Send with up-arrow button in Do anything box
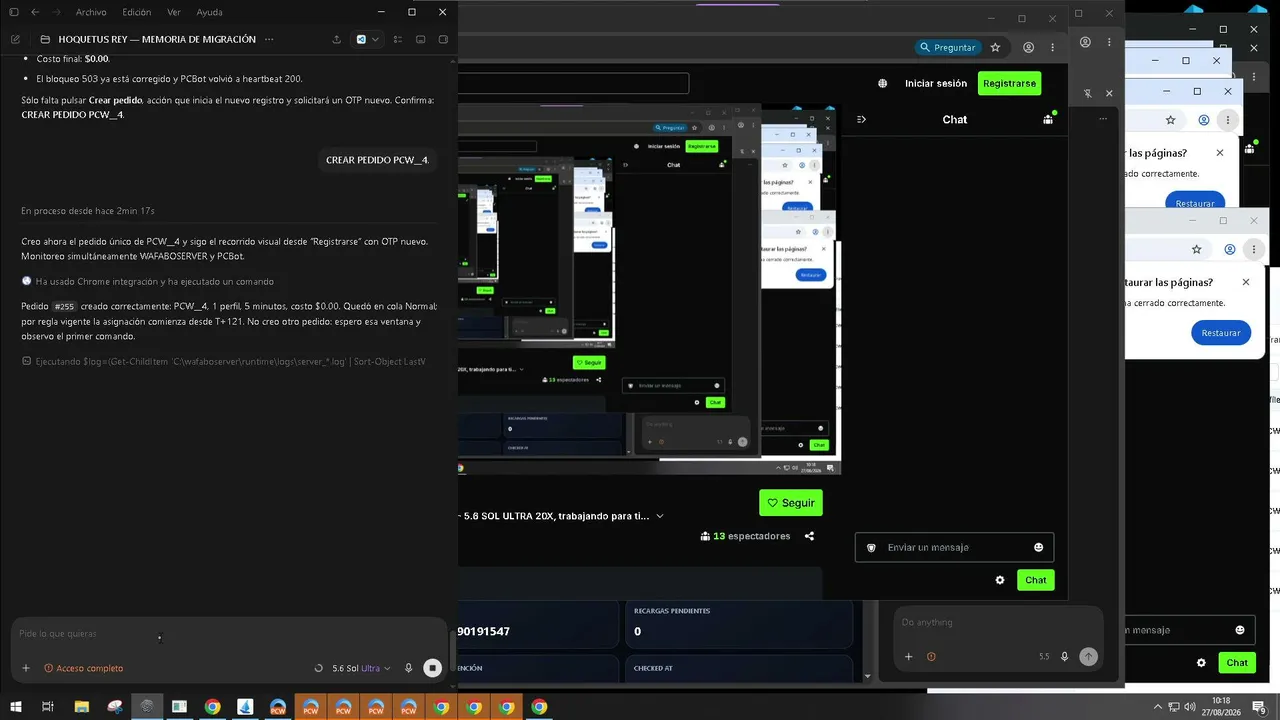Screen dimensions: 1280x720 tap(1088, 657)
